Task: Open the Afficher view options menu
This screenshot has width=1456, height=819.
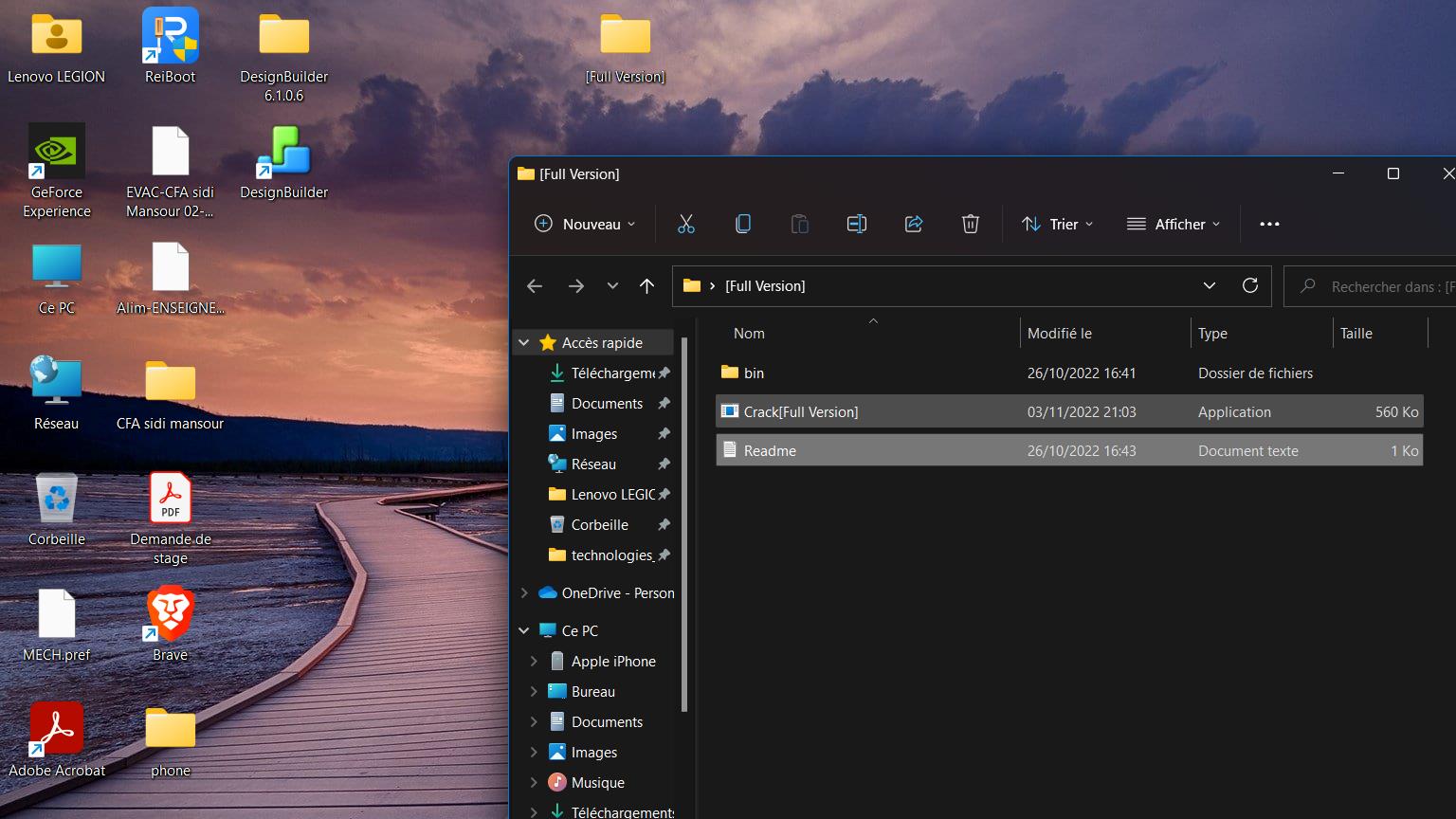Action: [x=1174, y=224]
